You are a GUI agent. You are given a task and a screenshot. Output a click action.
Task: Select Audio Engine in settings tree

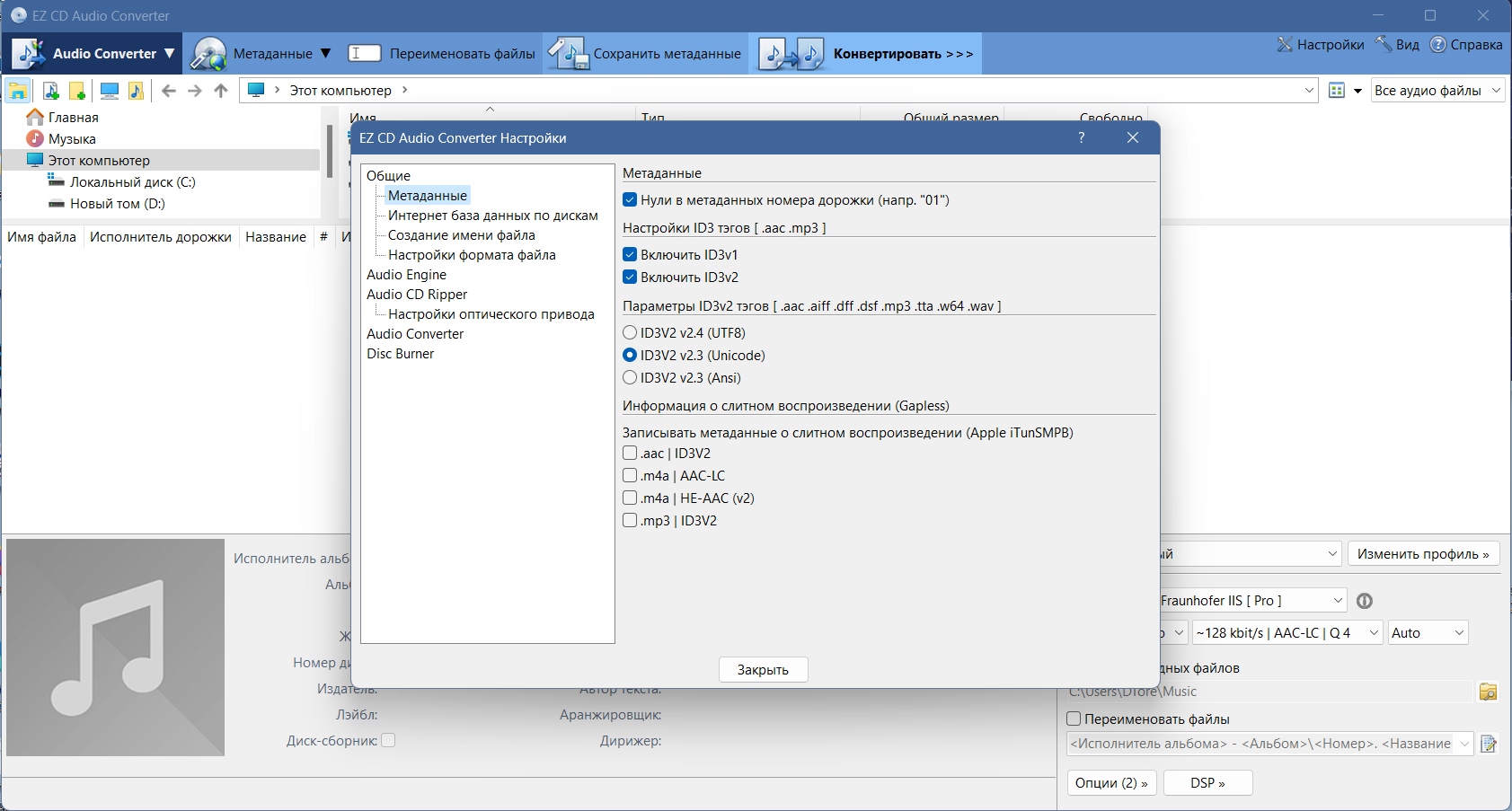click(406, 275)
